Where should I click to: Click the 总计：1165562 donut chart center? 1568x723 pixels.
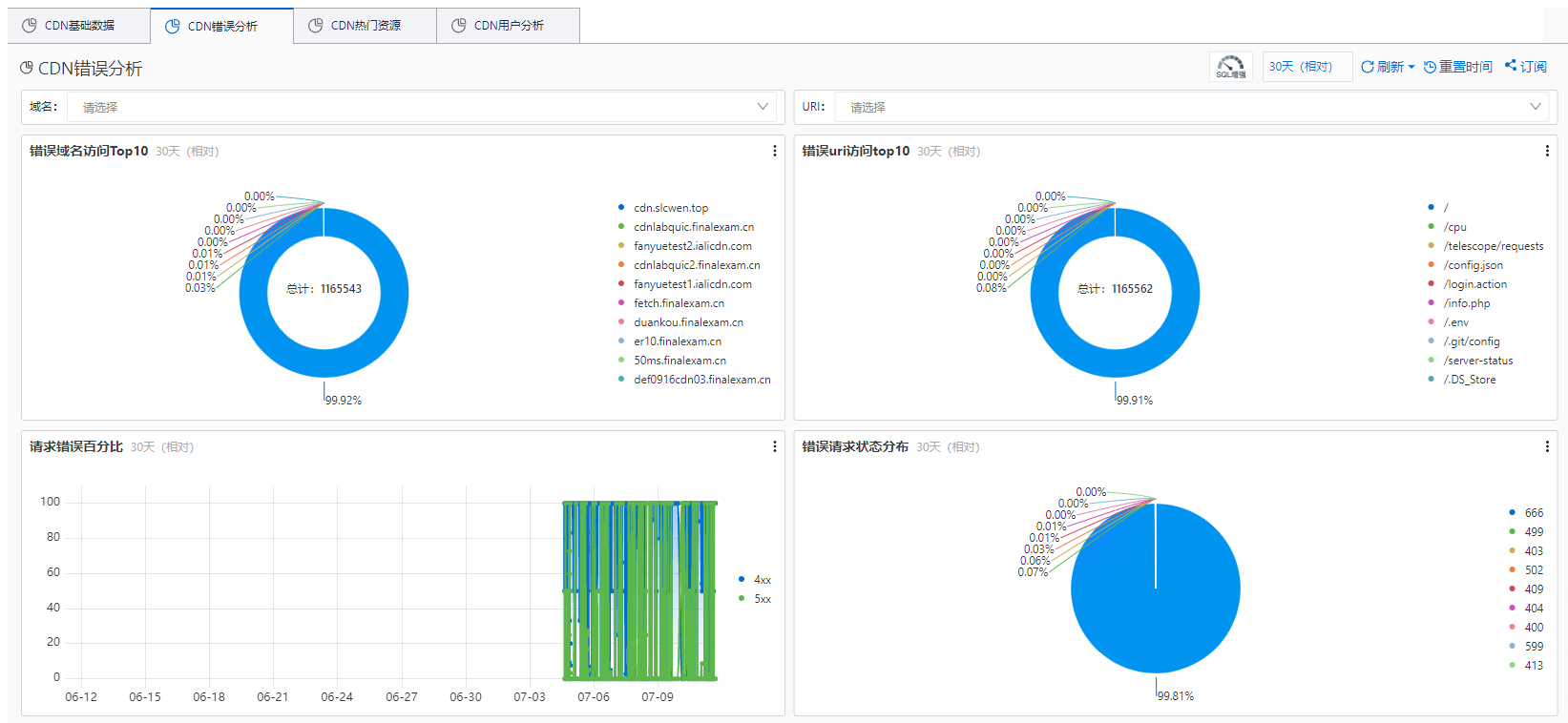1116,289
